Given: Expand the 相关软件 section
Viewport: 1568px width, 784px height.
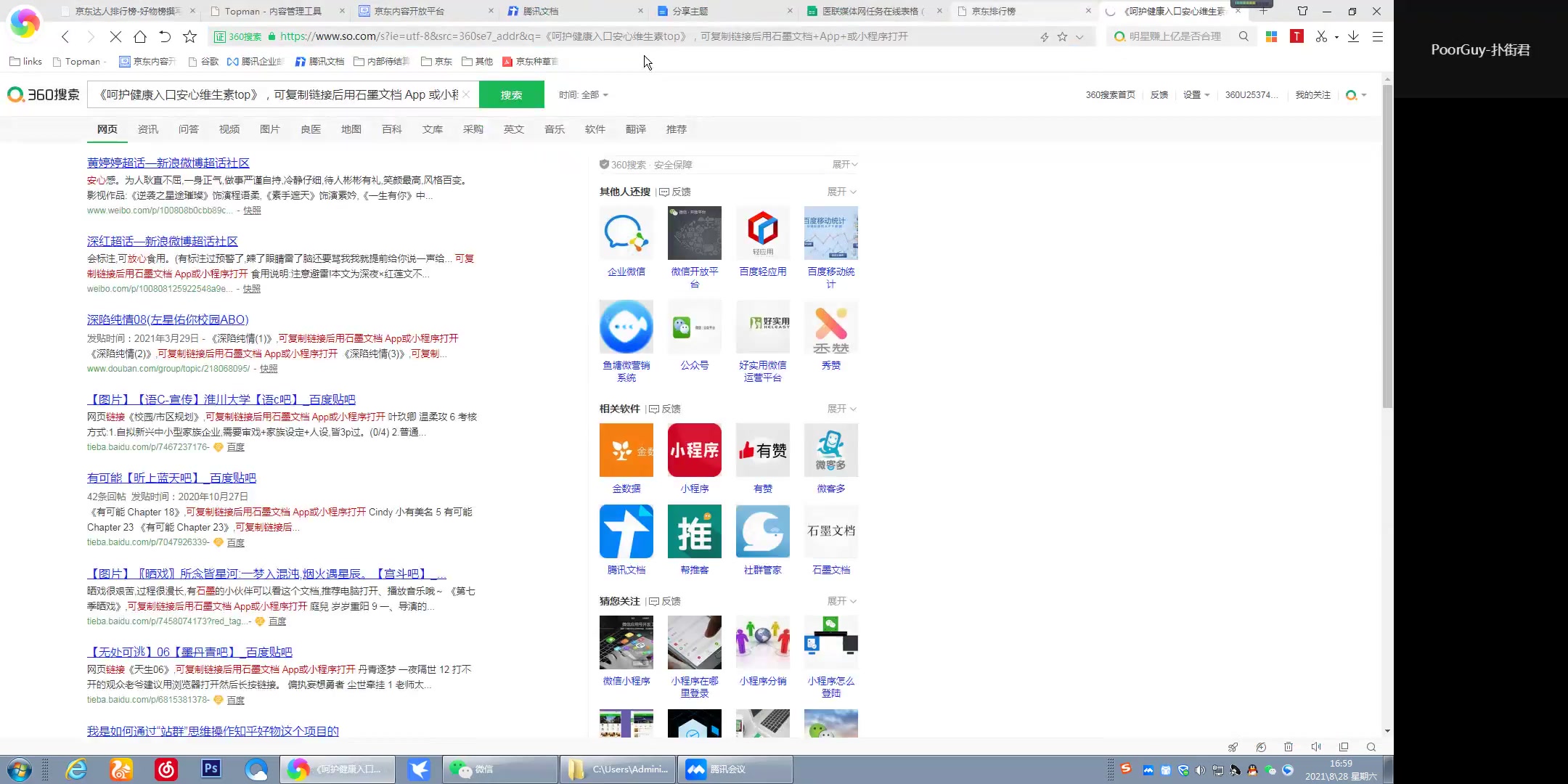Looking at the screenshot, I should tap(841, 409).
